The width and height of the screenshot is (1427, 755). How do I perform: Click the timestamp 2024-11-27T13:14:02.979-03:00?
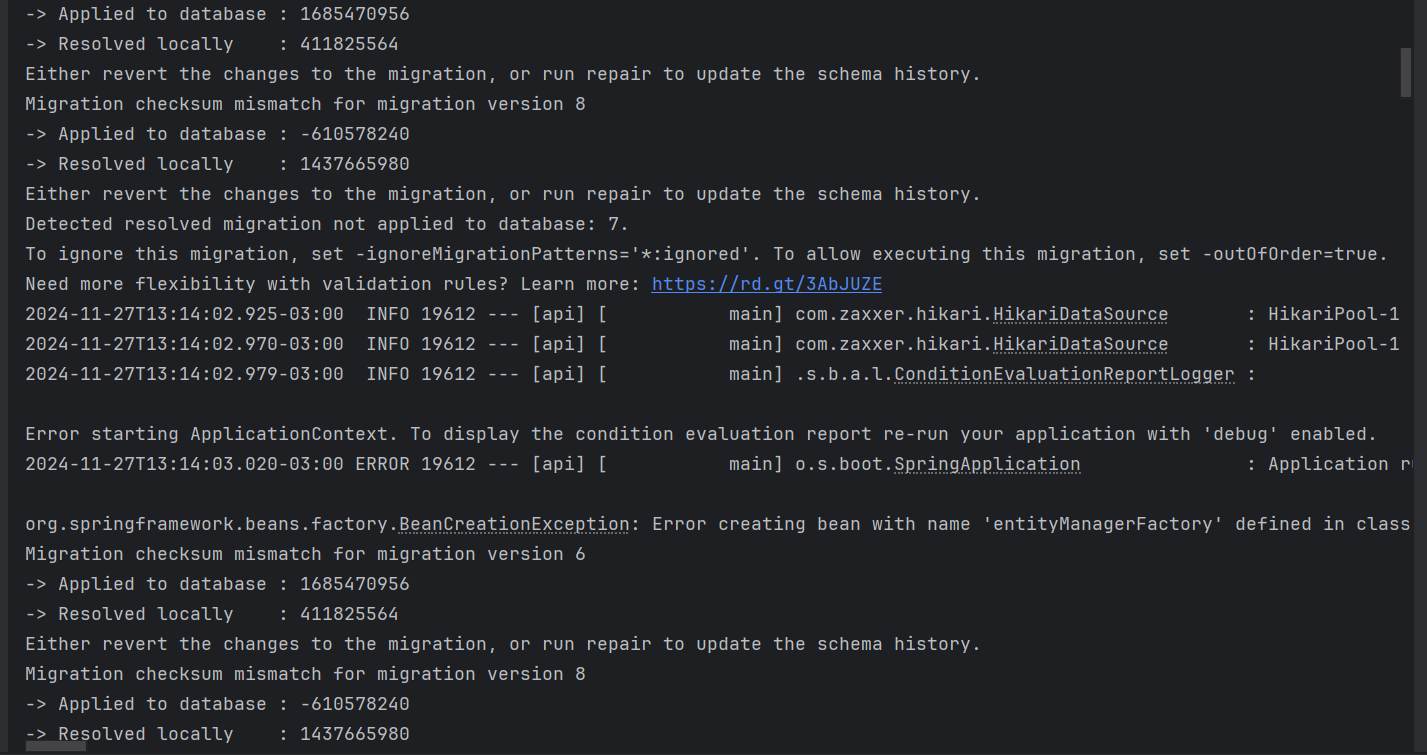click(184, 374)
